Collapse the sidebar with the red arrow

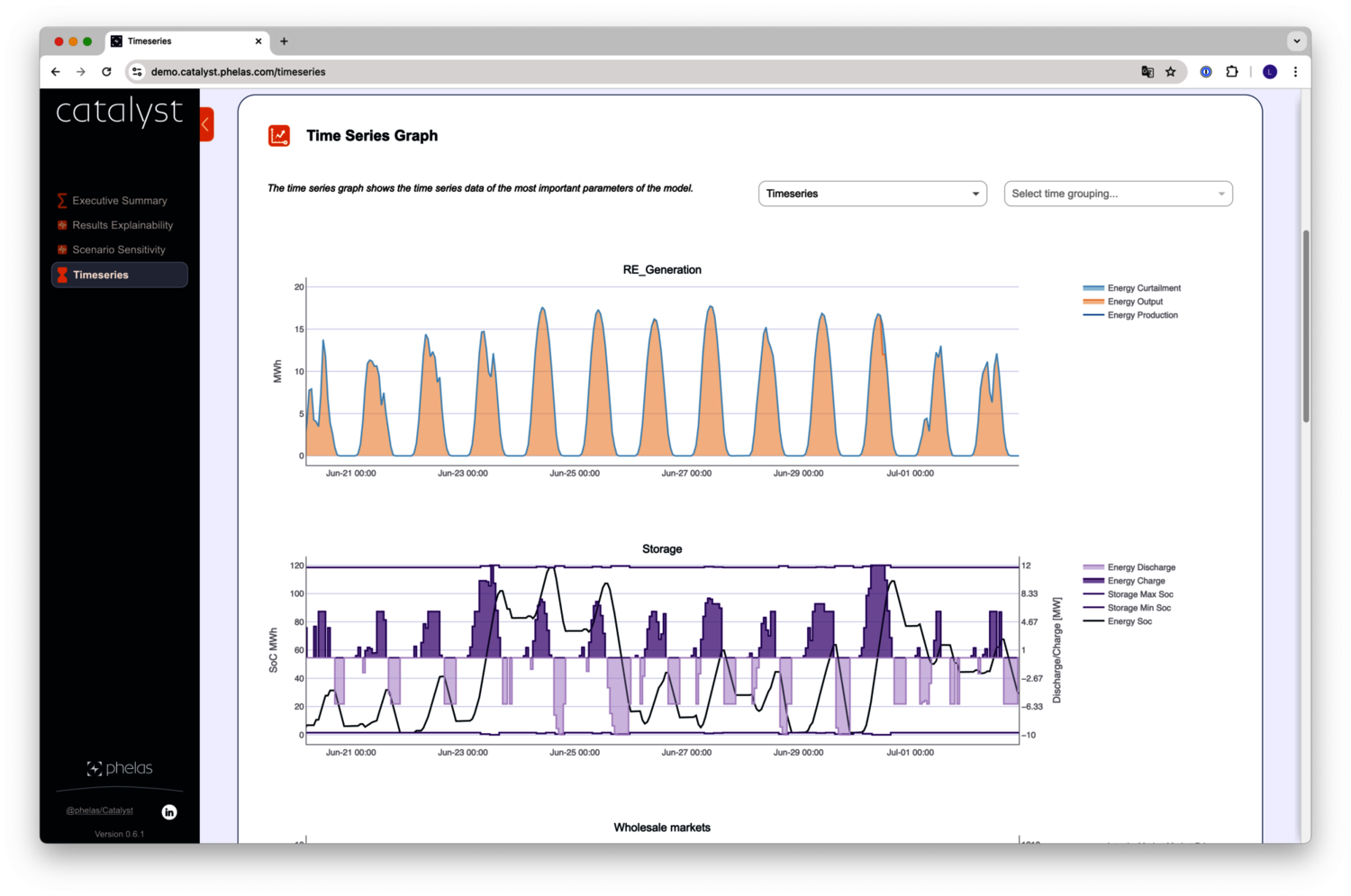point(206,124)
